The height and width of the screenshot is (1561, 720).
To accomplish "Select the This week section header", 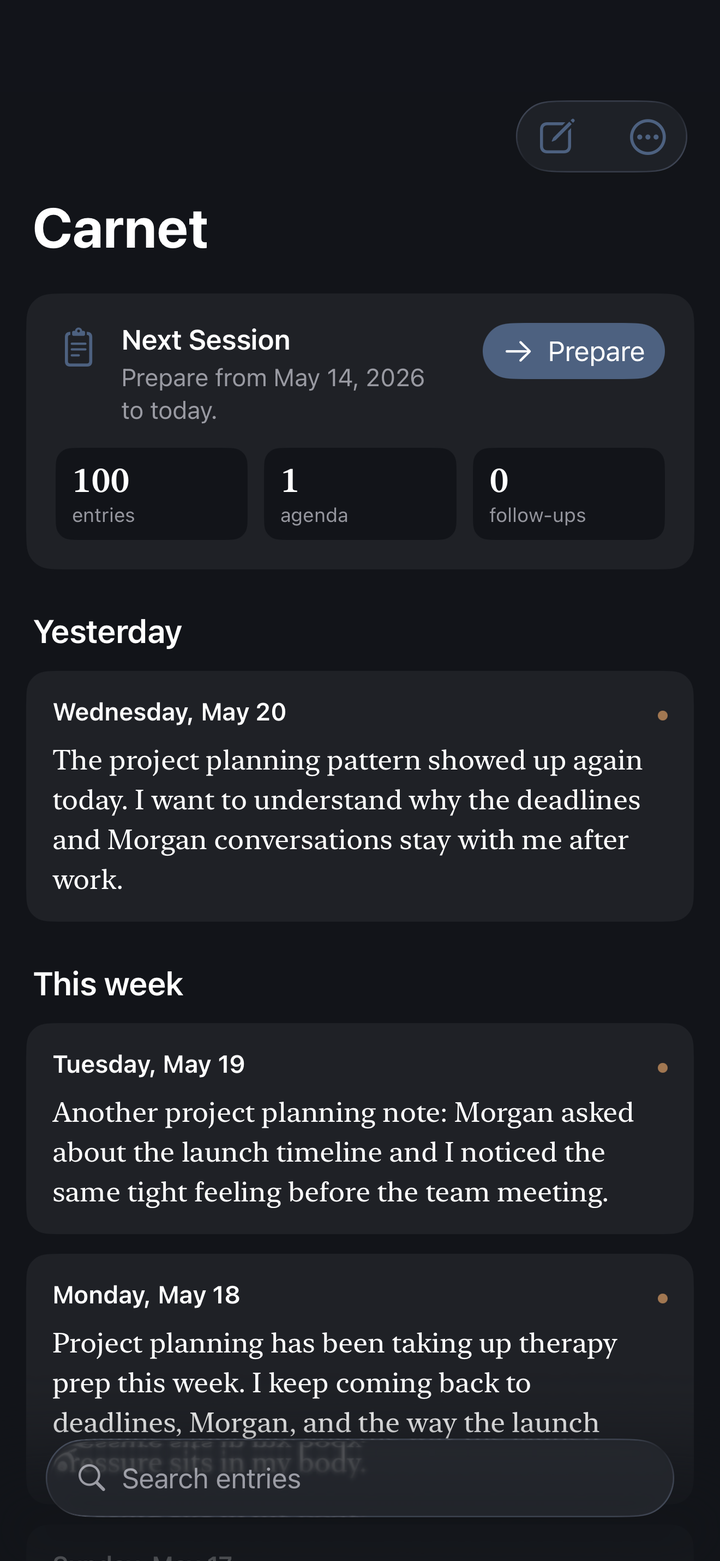I will point(108,984).
